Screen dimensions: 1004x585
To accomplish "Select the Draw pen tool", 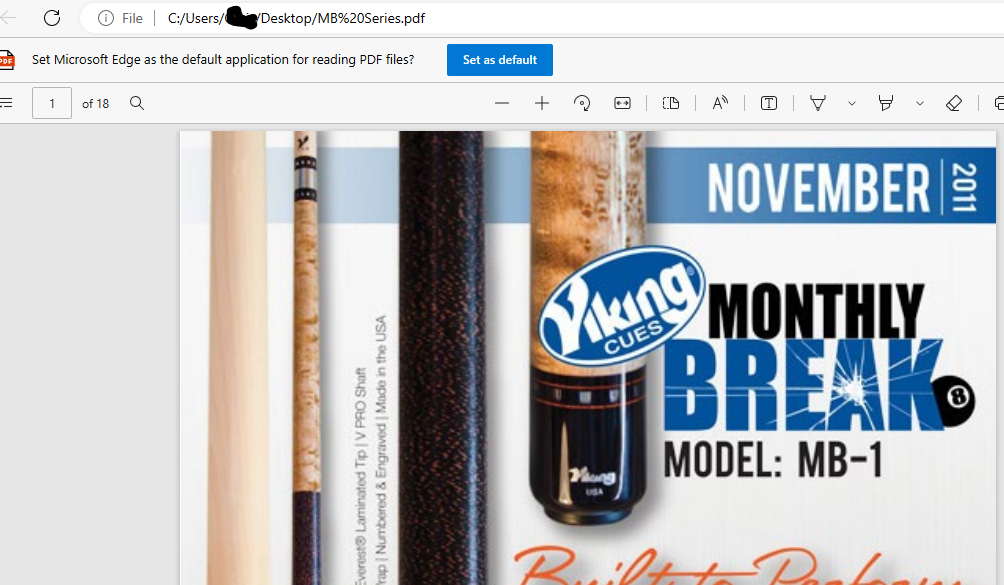I will [818, 103].
